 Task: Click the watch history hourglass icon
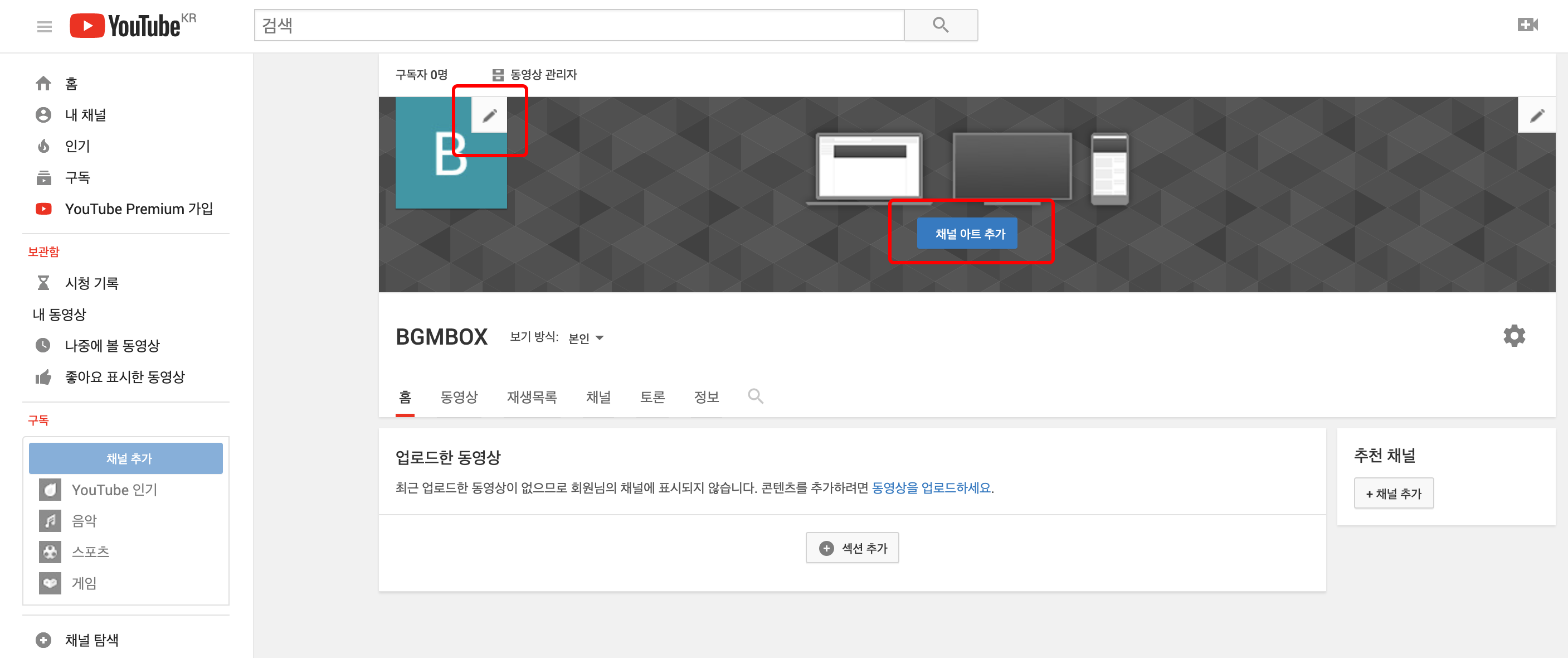43,283
